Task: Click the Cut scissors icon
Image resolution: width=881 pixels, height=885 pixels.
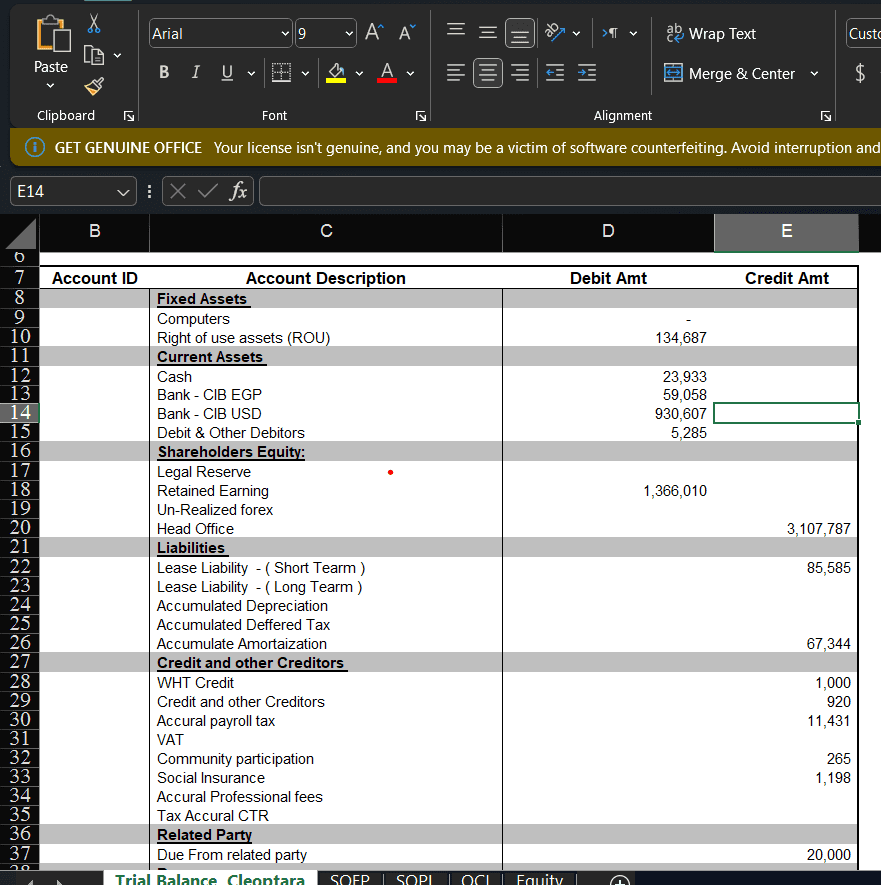Action: [x=94, y=21]
